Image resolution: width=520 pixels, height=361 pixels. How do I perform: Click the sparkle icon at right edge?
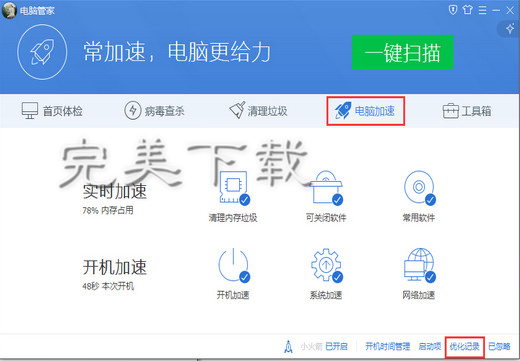click(x=510, y=29)
